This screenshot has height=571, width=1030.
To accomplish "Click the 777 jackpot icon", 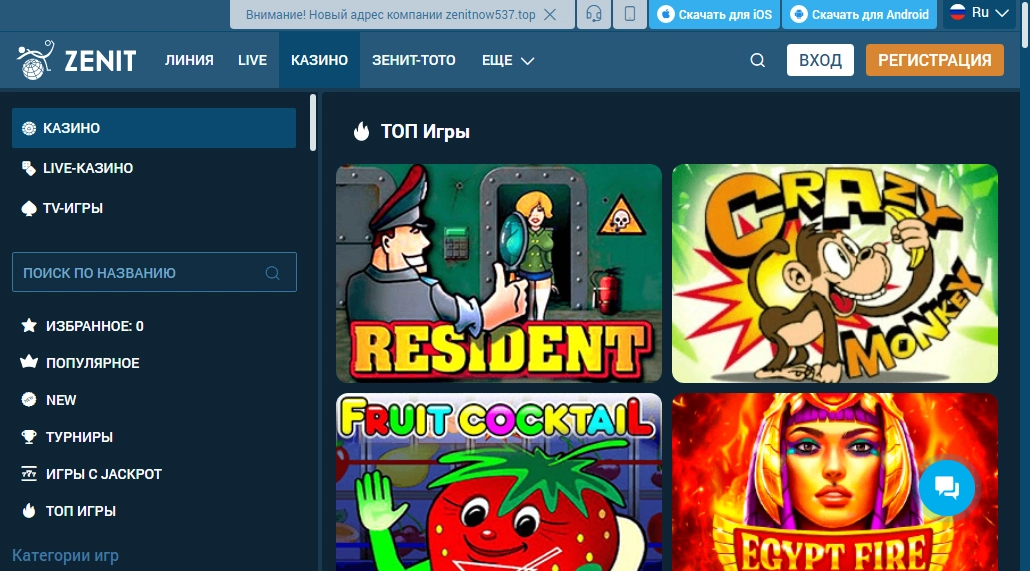I will 29,474.
